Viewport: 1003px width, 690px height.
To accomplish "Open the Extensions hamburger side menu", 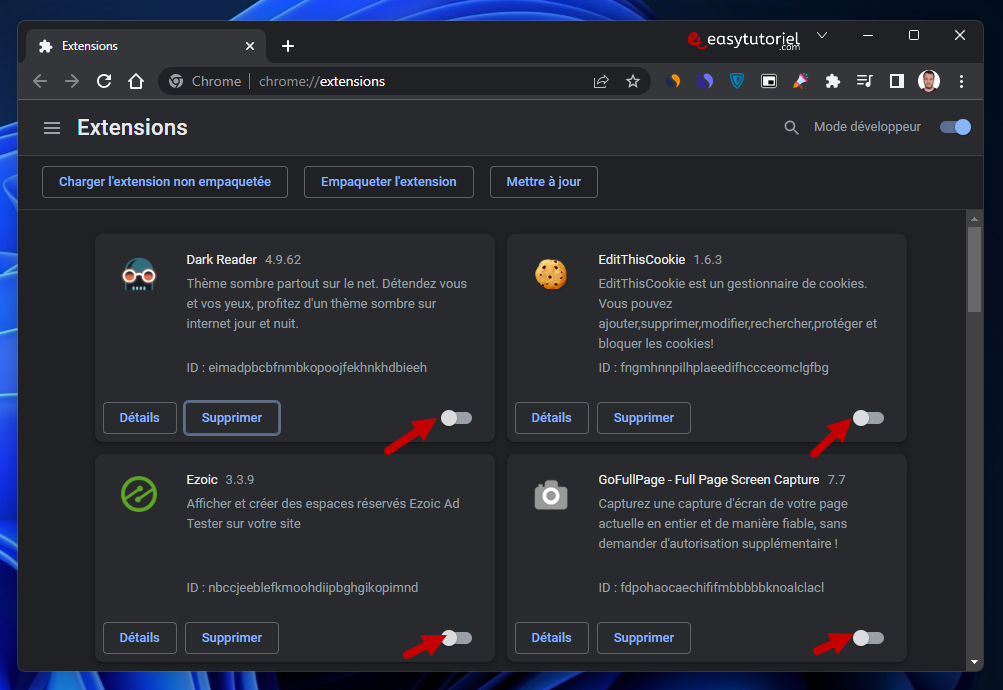I will point(52,128).
